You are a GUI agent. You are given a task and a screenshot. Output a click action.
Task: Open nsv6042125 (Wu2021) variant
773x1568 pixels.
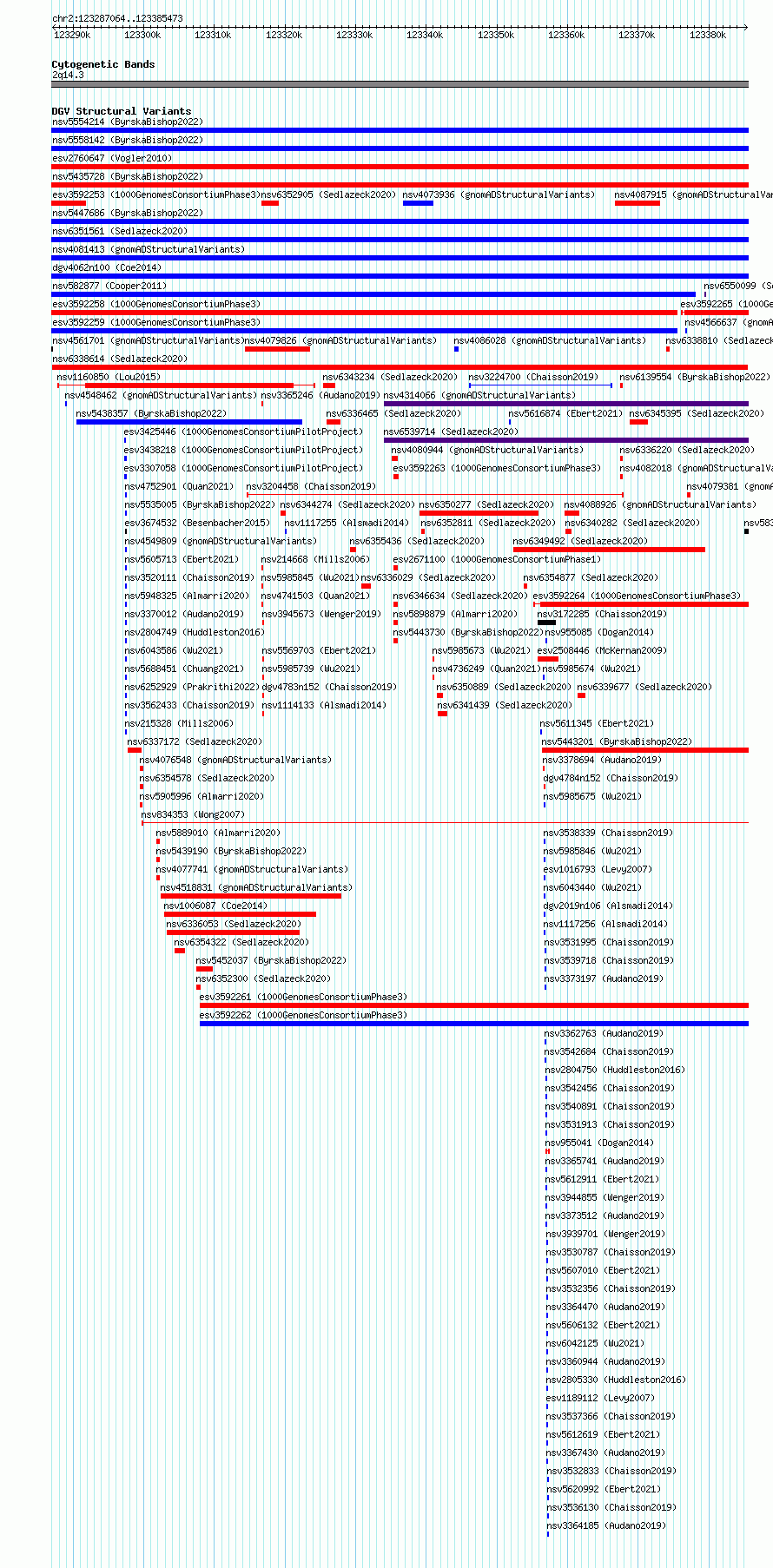click(596, 1344)
